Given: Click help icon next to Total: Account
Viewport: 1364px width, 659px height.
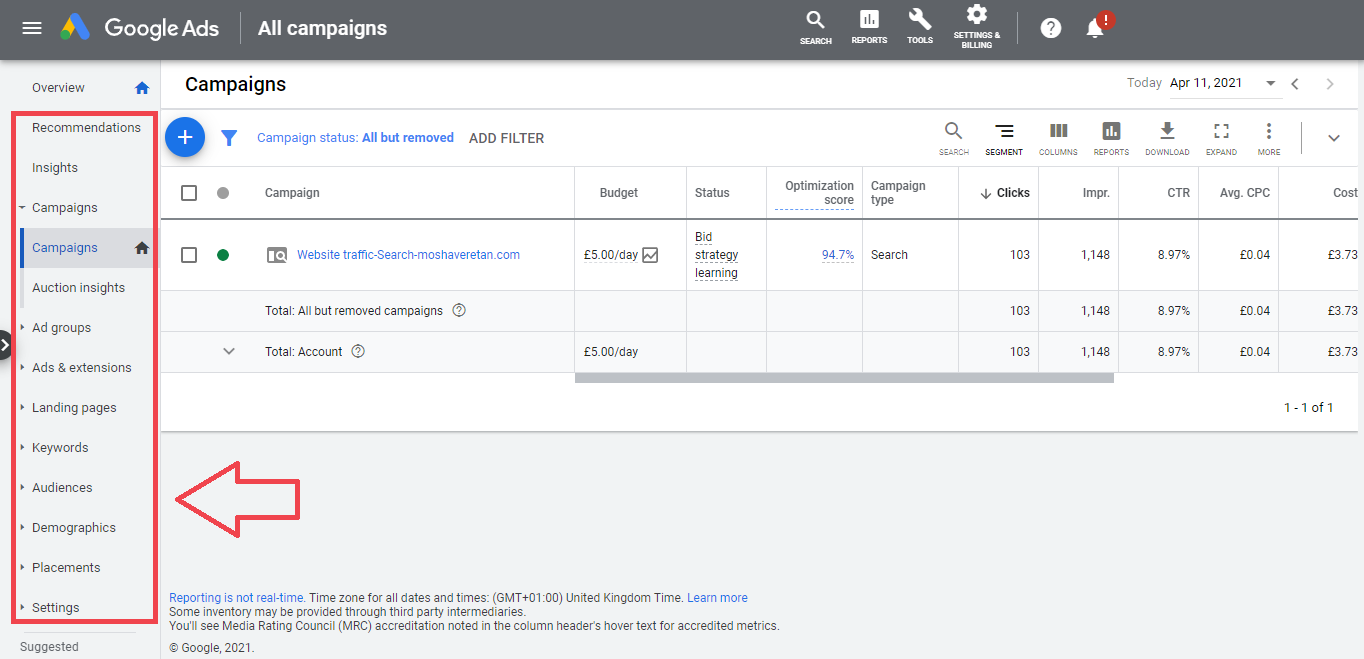Looking at the screenshot, I should click(358, 351).
